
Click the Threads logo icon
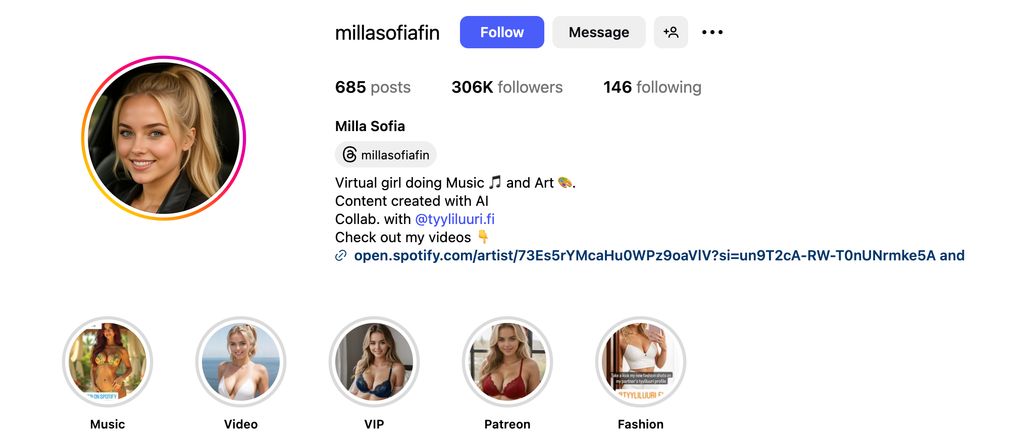point(349,155)
